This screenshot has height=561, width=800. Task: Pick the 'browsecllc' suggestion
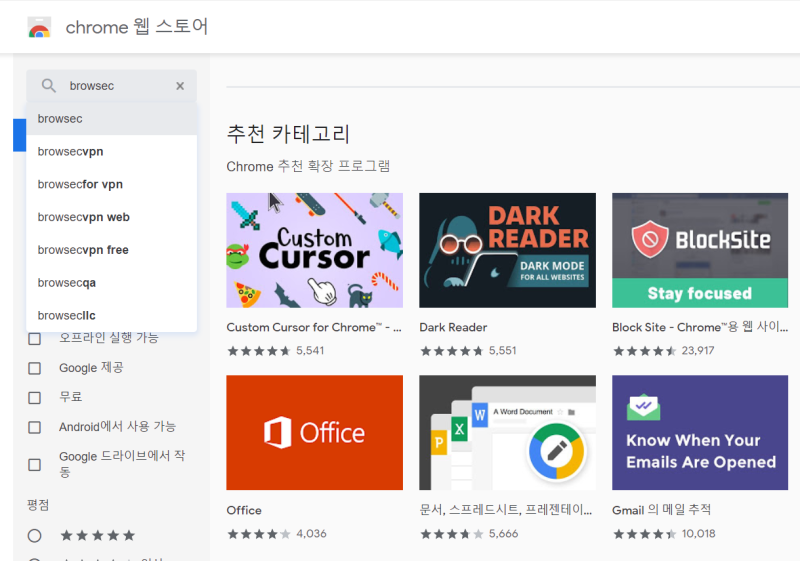point(111,315)
